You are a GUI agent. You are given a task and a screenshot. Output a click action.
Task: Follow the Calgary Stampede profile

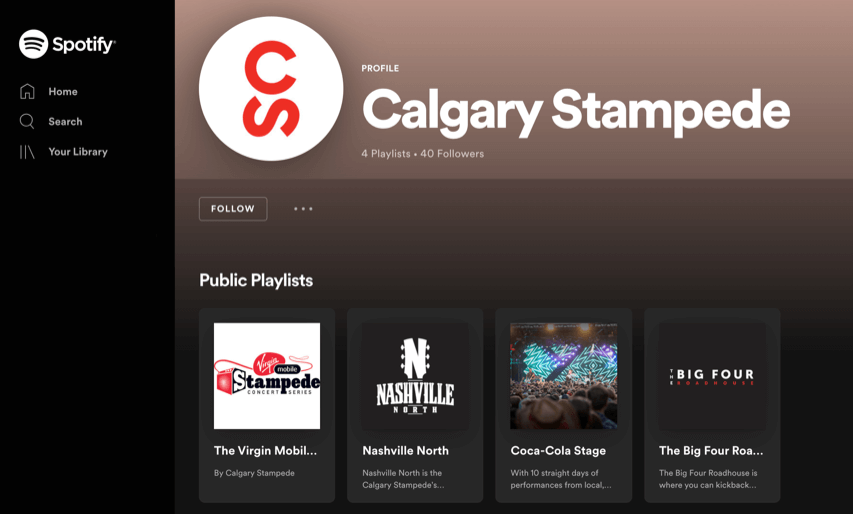[x=233, y=209]
